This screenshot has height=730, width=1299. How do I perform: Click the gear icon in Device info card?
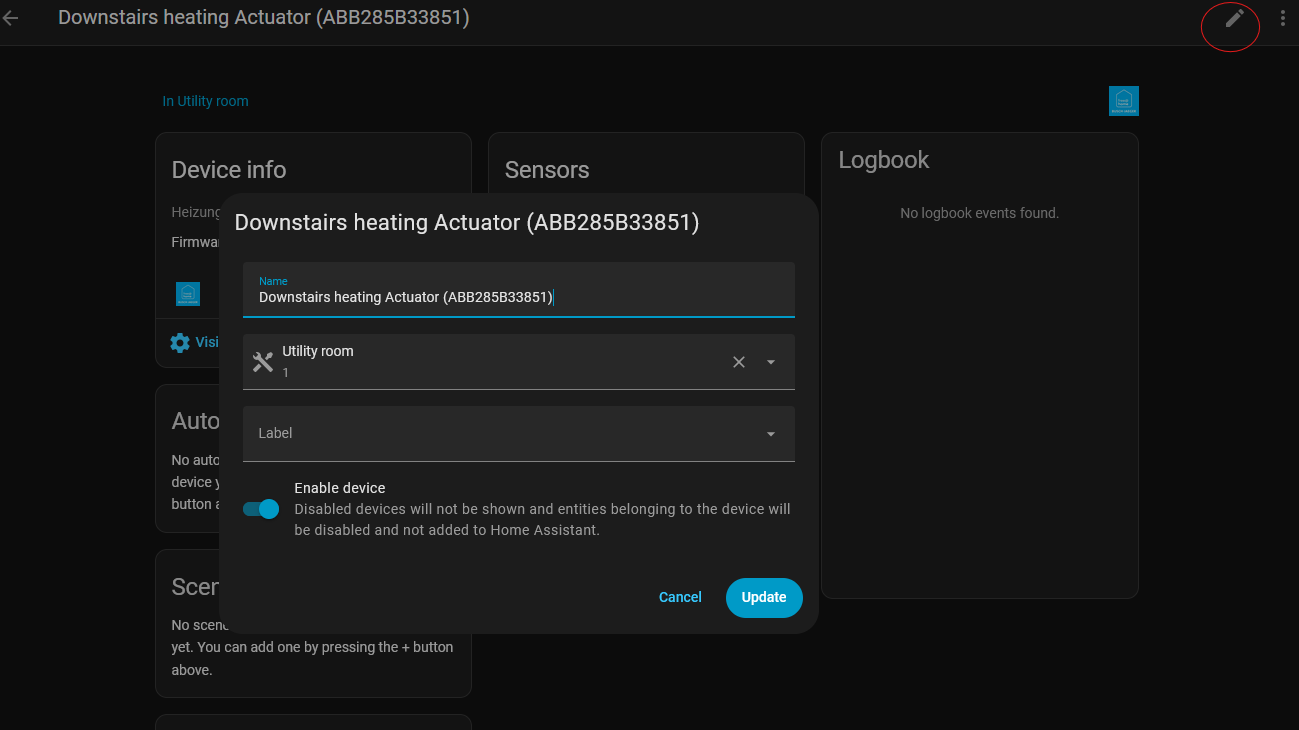(180, 342)
